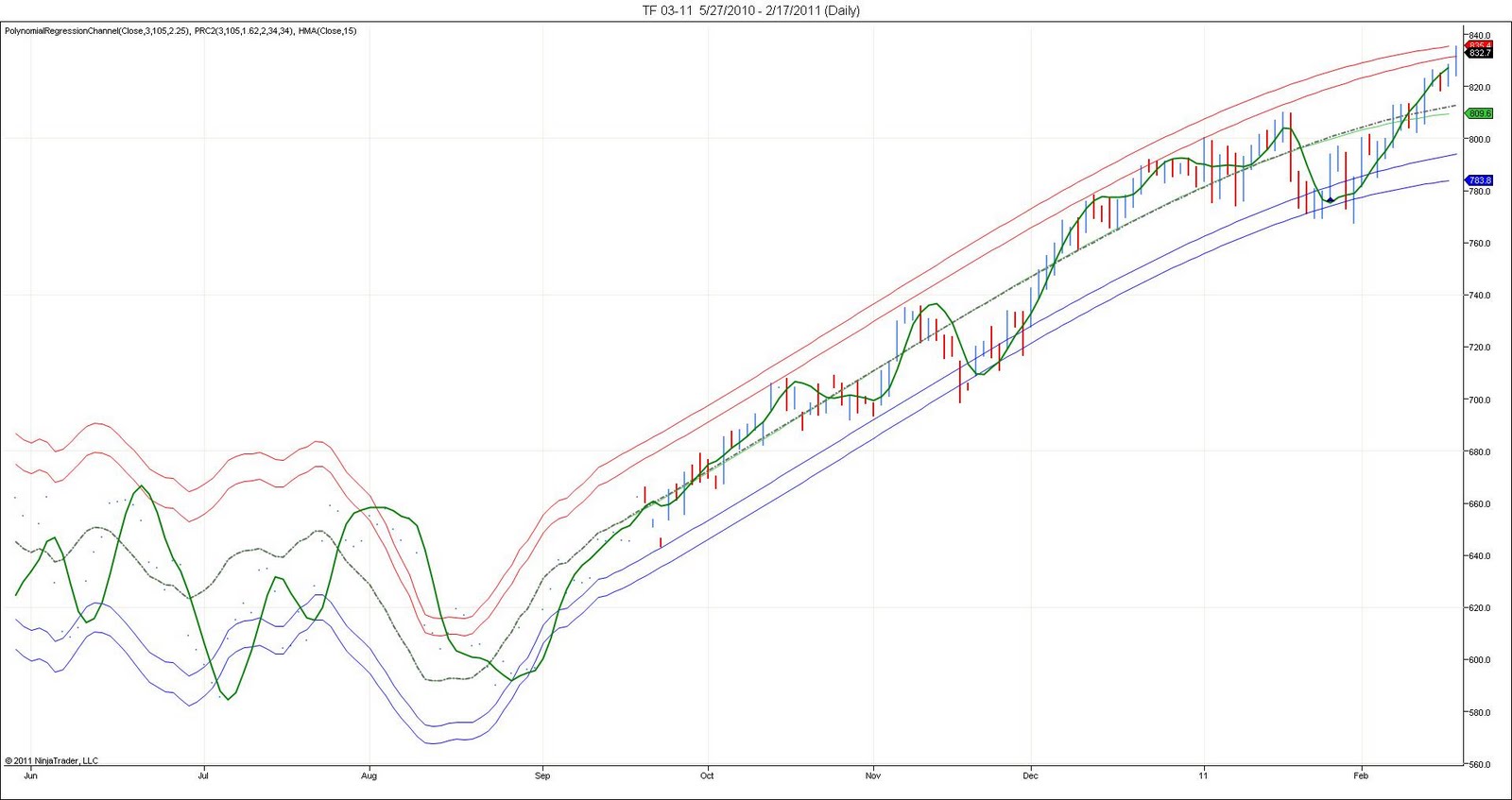Click the 800.0 price axis label
Screen dimensions: 1512x800
coord(1480,140)
